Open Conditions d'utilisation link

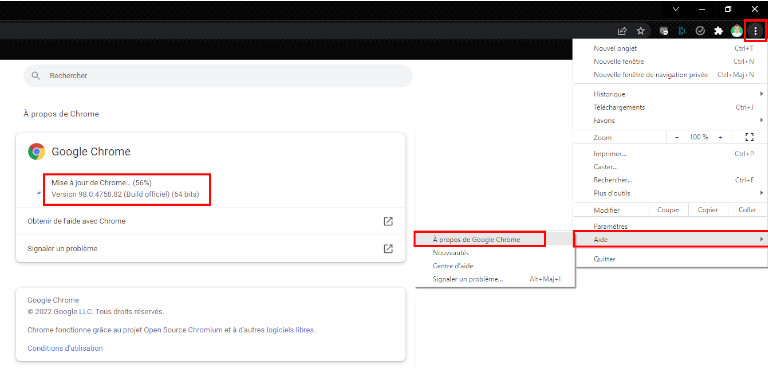[65, 349]
